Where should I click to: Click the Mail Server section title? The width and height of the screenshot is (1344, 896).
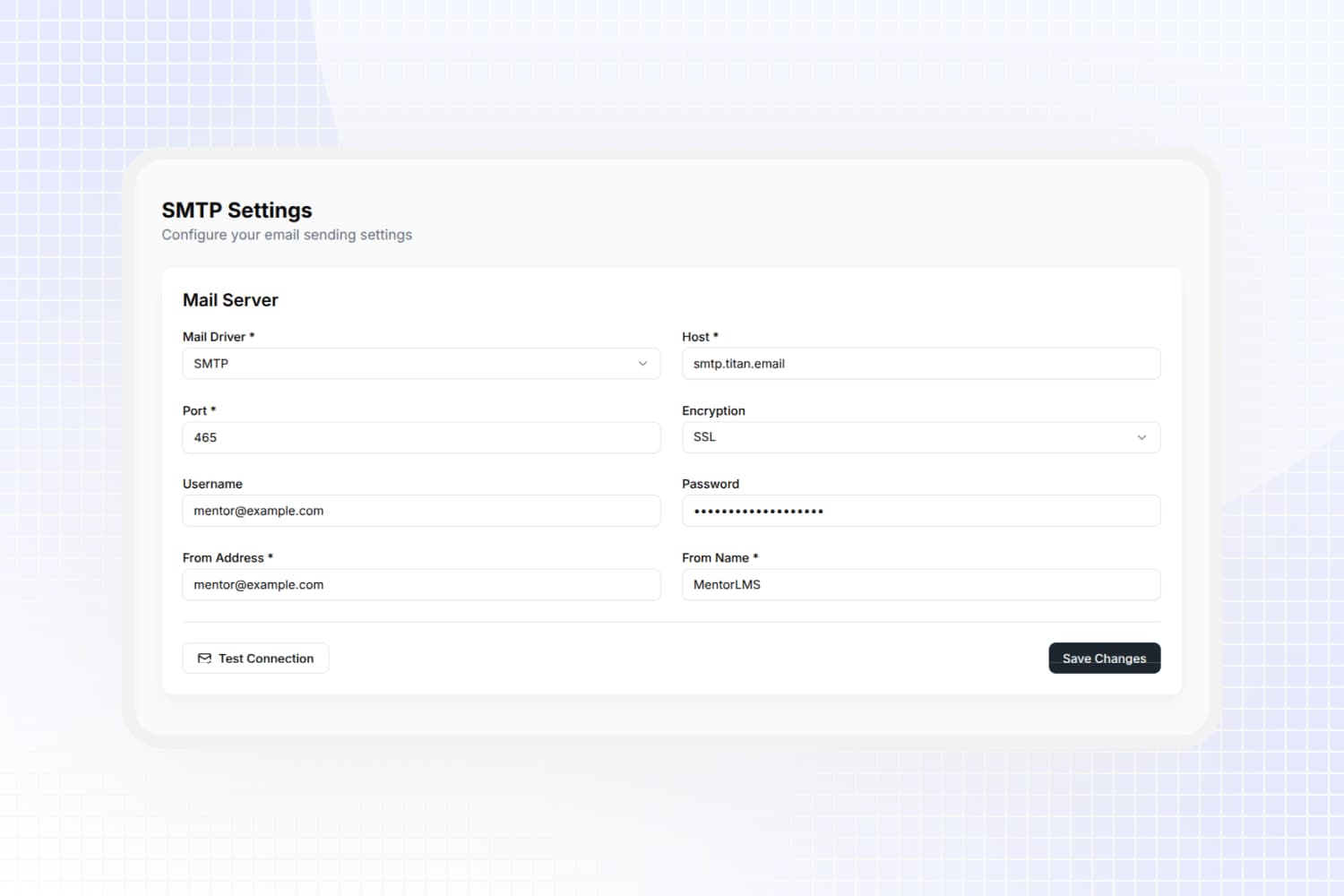click(230, 299)
